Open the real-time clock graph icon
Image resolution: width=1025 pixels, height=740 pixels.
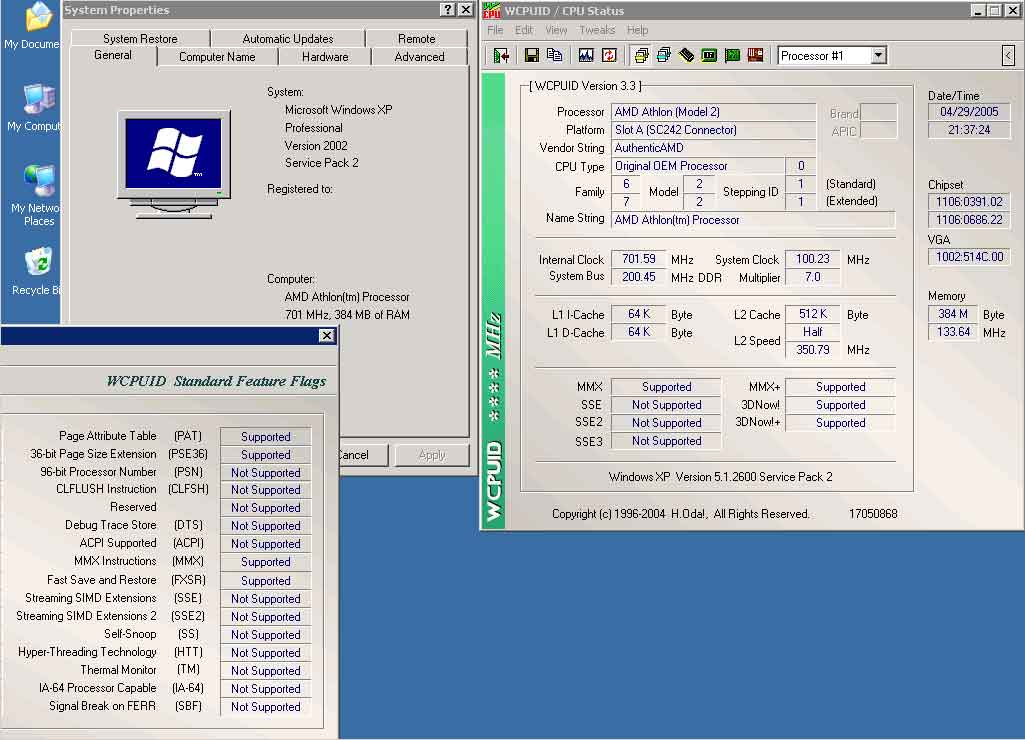point(586,56)
